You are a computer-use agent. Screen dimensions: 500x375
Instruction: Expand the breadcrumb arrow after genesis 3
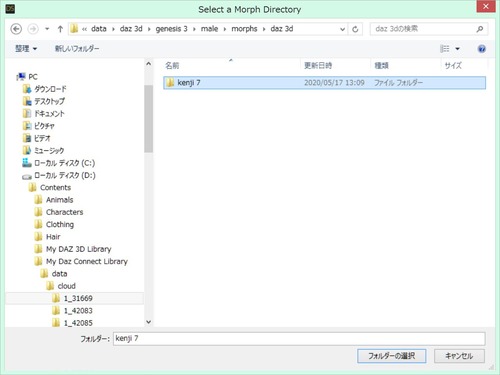point(194,29)
